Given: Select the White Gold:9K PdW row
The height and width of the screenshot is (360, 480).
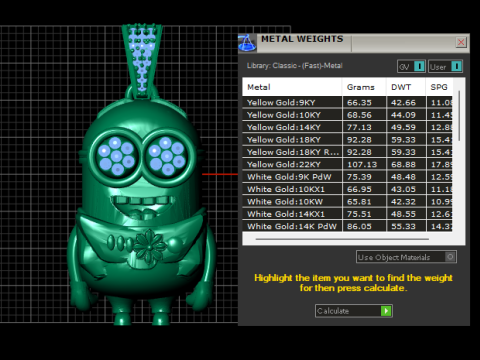Looking at the screenshot, I should coord(347,177).
